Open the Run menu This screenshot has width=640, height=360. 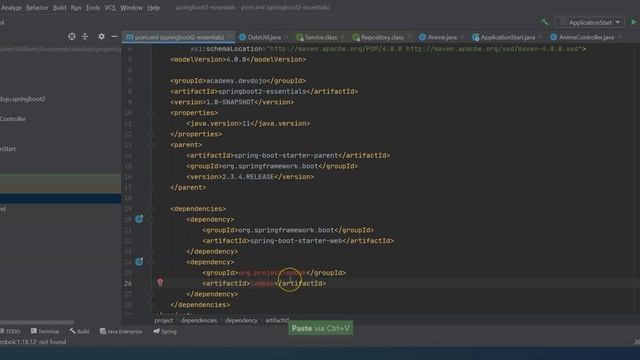tap(76, 7)
